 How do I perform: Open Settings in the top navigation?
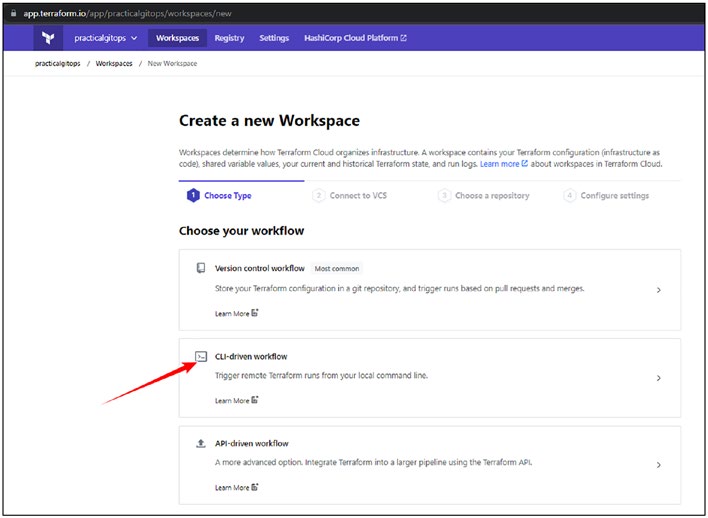click(274, 38)
